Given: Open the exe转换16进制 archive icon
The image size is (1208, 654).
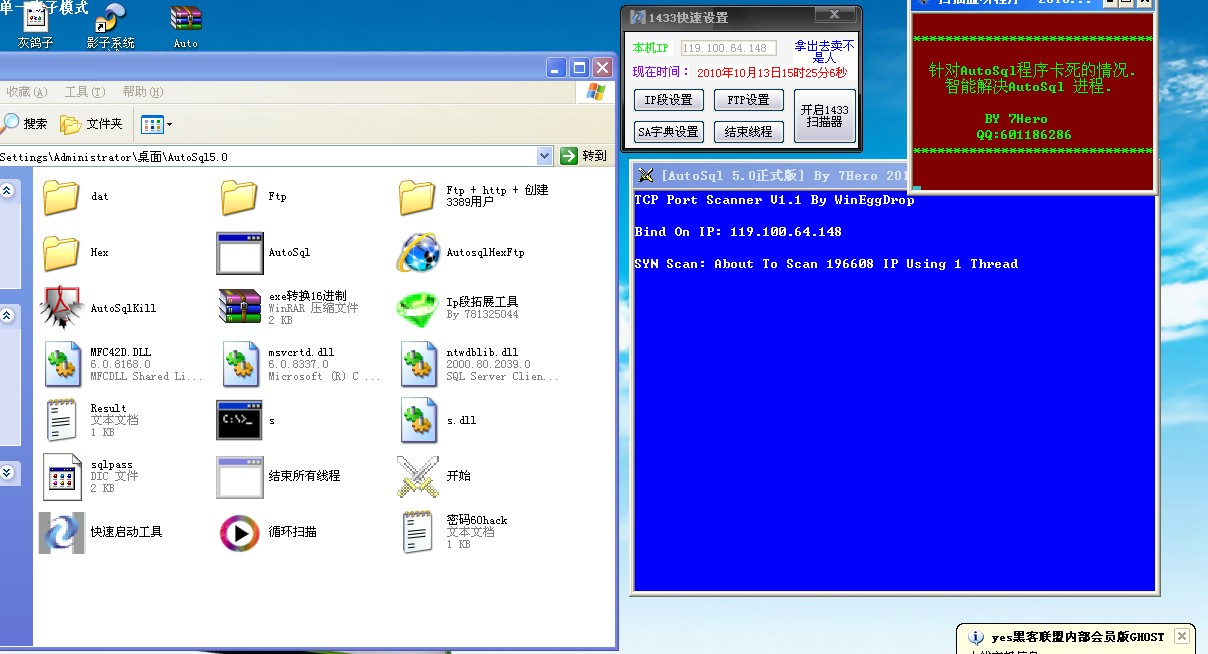Looking at the screenshot, I should click(240, 309).
